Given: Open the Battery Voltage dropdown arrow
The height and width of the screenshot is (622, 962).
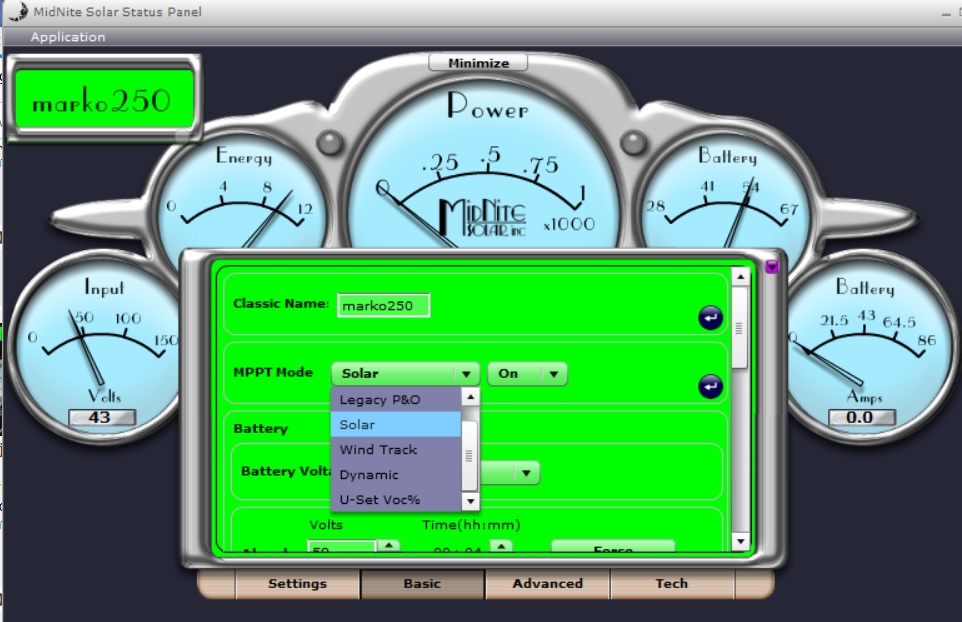Looking at the screenshot, I should pyautogui.click(x=526, y=473).
